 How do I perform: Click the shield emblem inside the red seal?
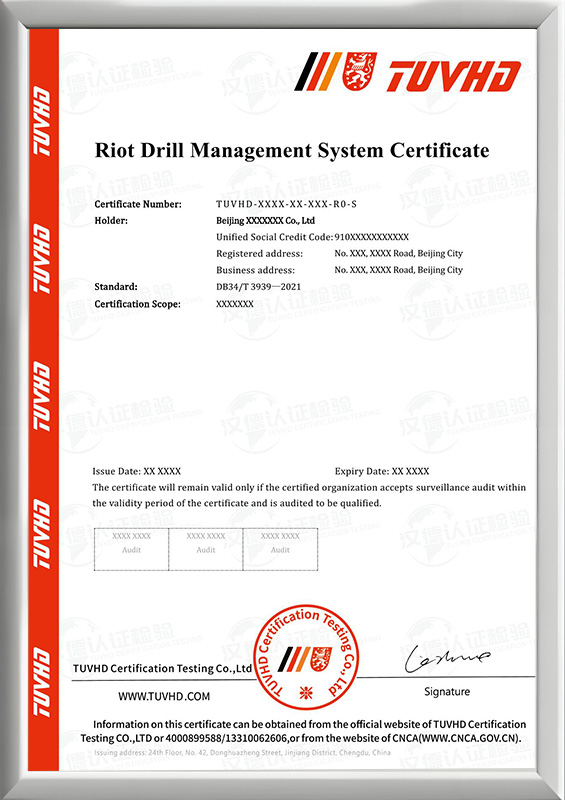click(x=321, y=659)
